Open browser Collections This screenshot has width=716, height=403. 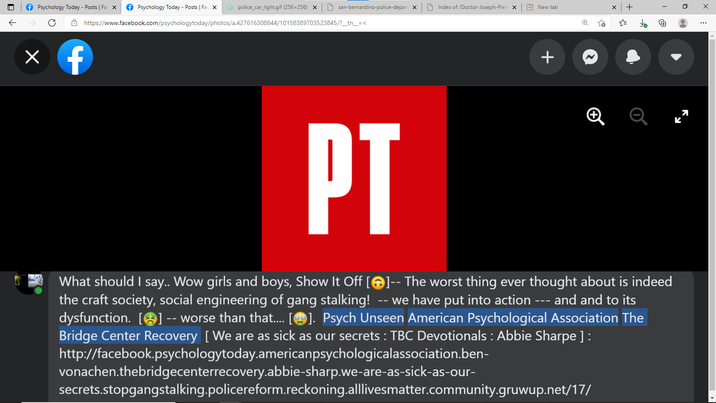[663, 23]
